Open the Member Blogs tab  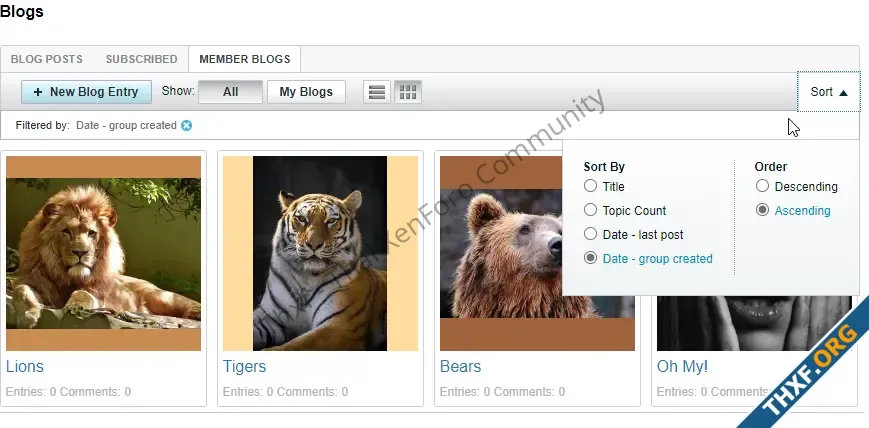pos(244,59)
